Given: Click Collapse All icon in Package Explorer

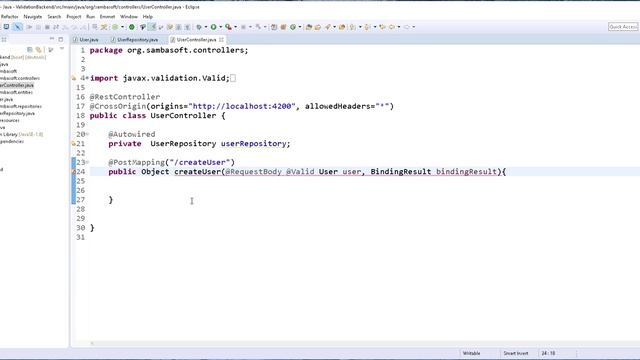Looking at the screenshot, I should [x=30, y=49].
